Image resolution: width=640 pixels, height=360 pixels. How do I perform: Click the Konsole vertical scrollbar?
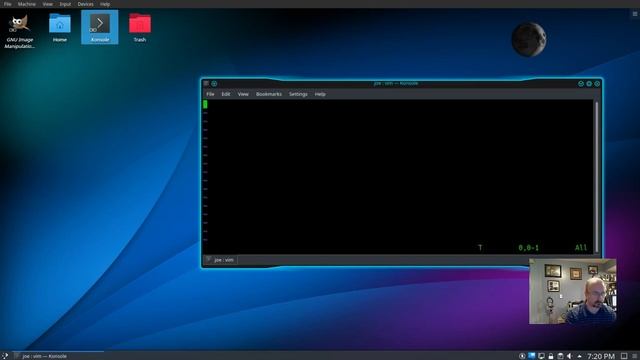[596, 176]
